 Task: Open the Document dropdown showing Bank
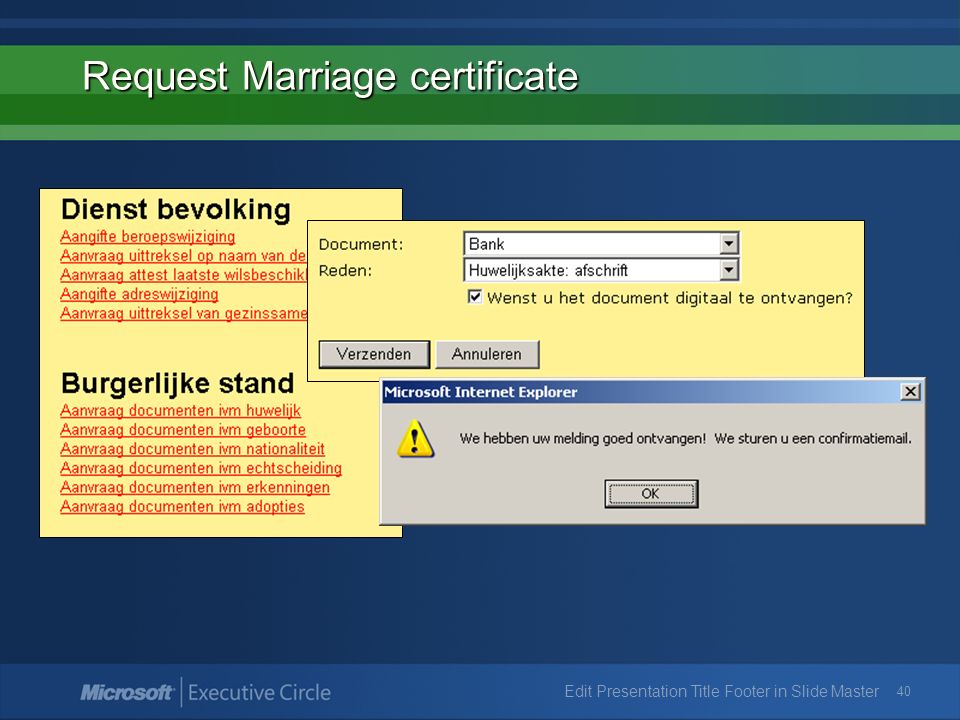tap(728, 244)
